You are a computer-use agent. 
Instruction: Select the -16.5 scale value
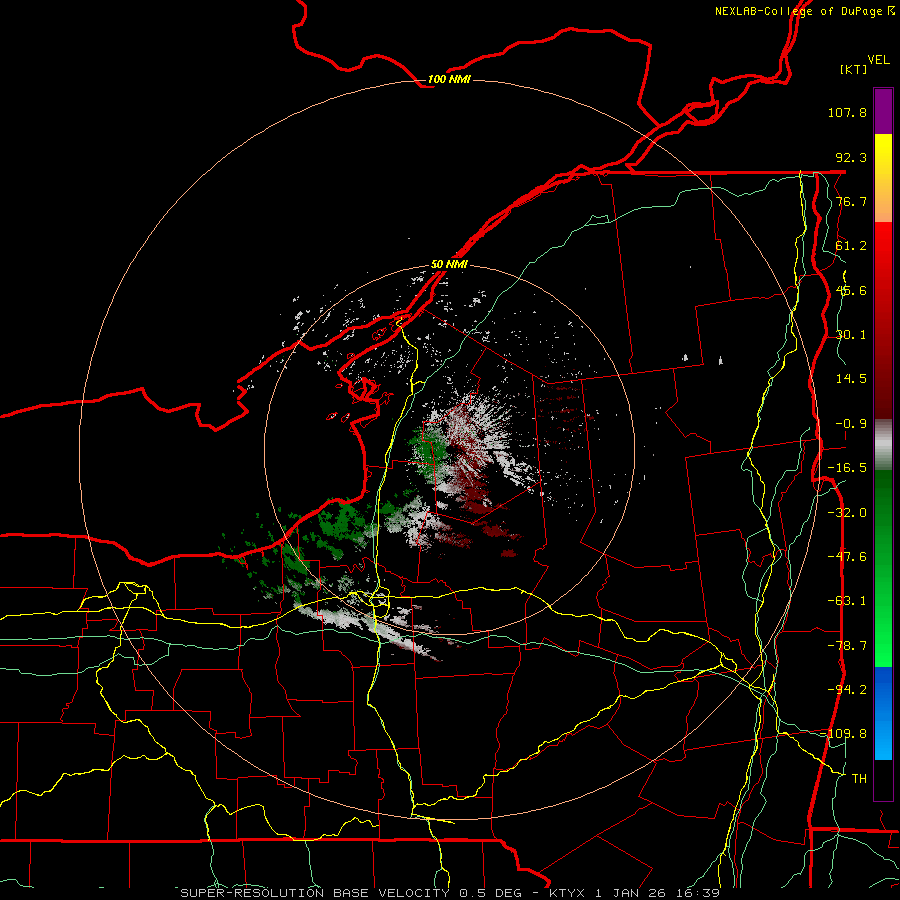click(847, 468)
